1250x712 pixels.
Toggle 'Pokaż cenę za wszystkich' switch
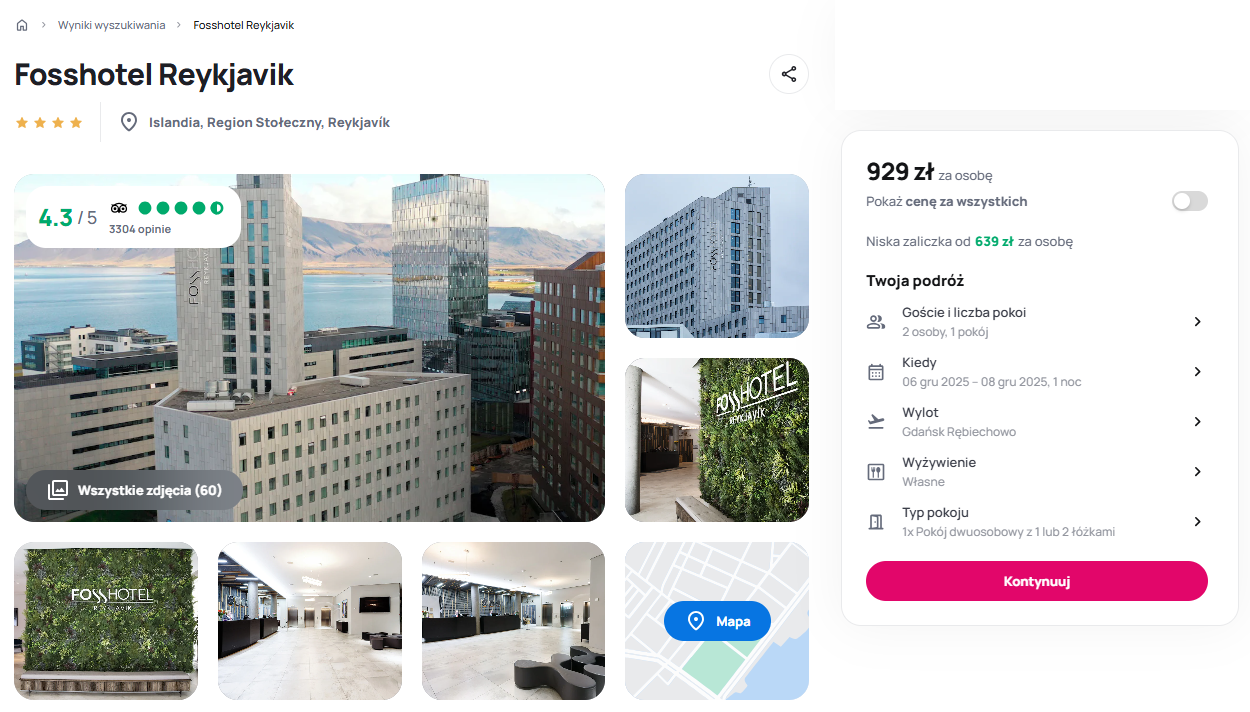click(1190, 201)
